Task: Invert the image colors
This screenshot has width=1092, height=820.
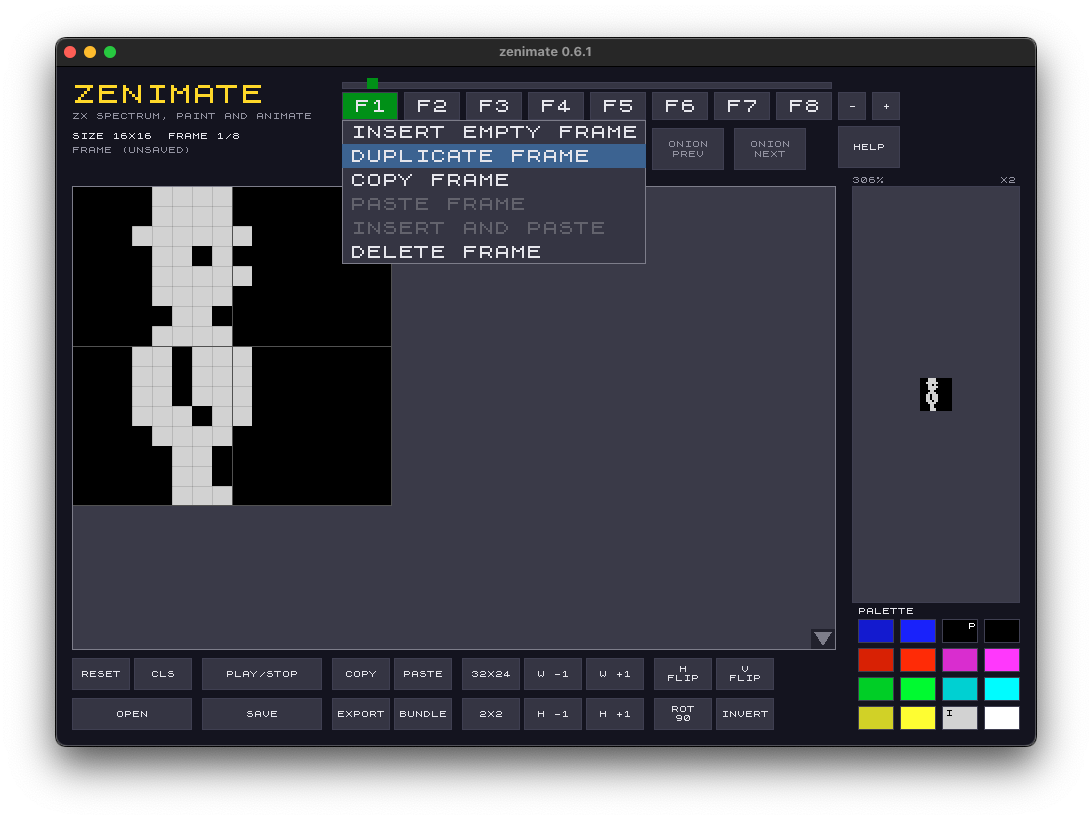Action: point(744,713)
